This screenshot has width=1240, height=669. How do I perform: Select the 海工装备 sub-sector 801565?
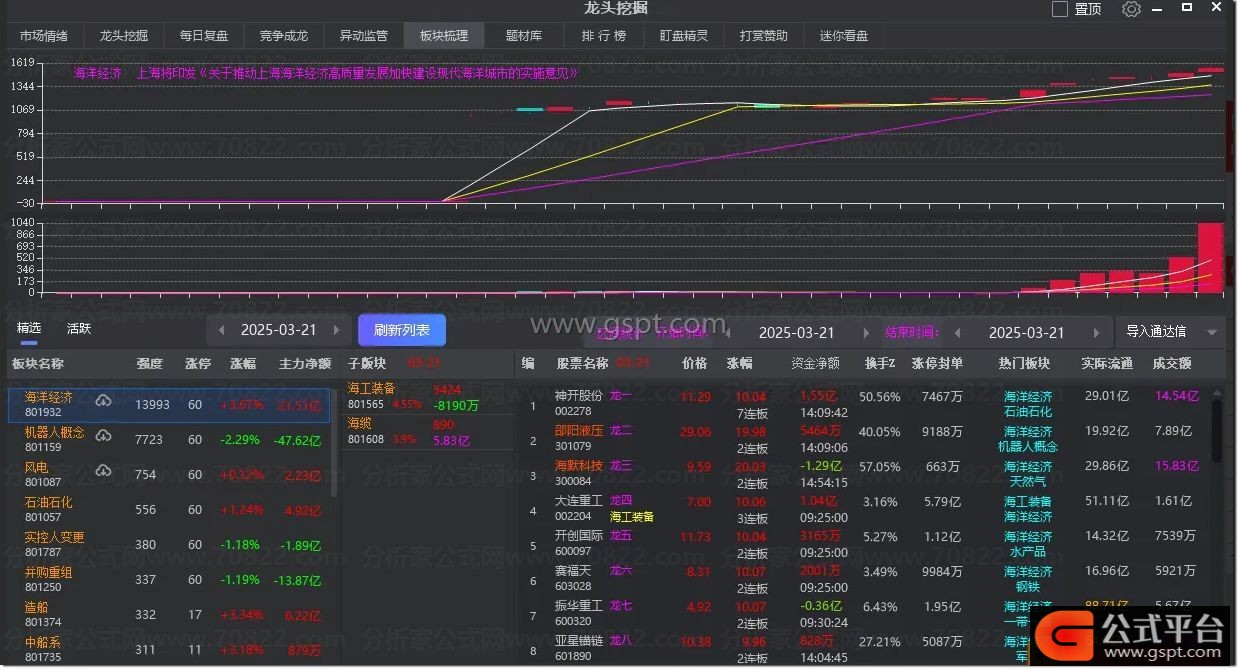[428, 396]
